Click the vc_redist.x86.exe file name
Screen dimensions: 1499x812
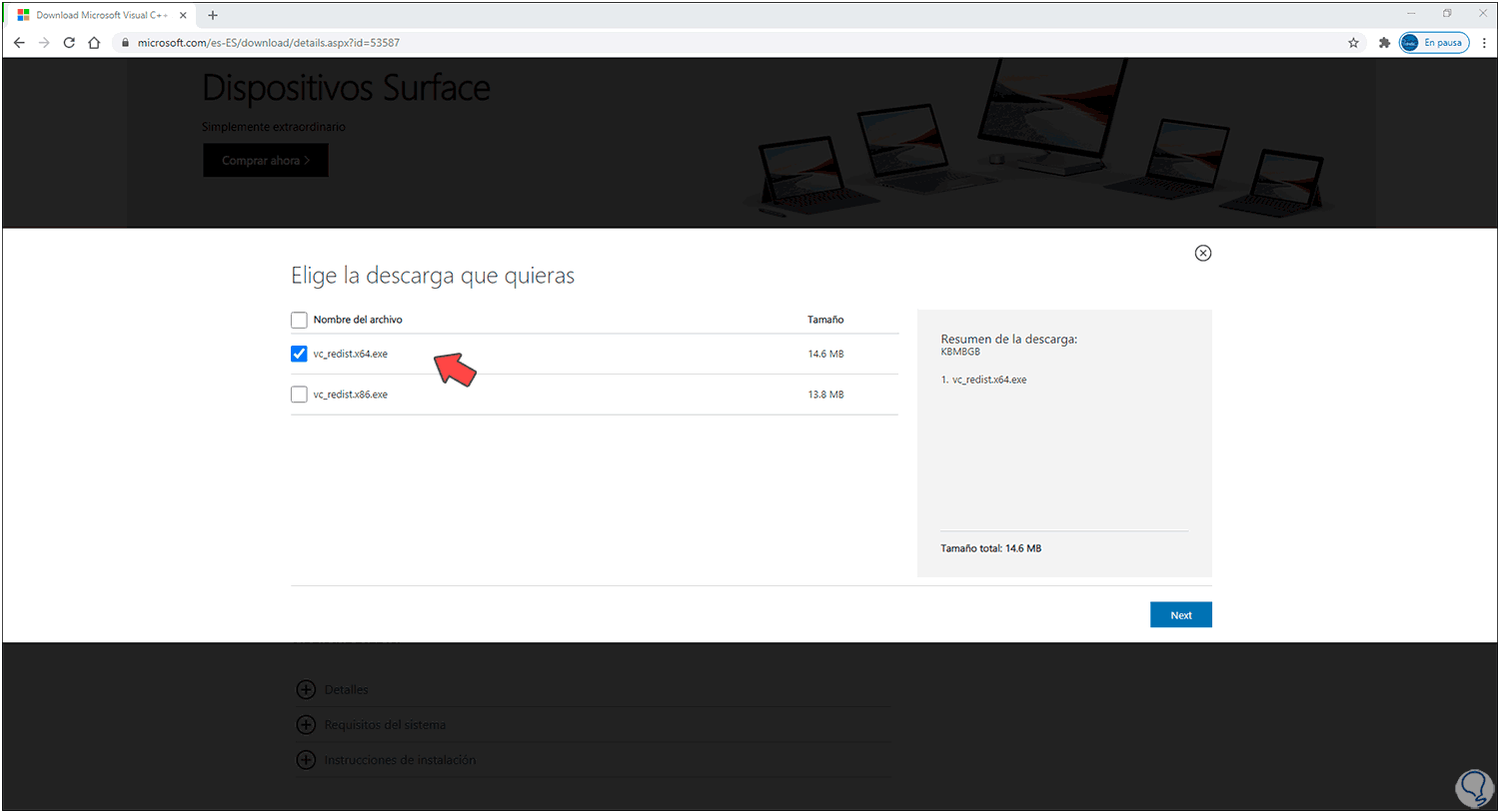pyautogui.click(x=351, y=395)
